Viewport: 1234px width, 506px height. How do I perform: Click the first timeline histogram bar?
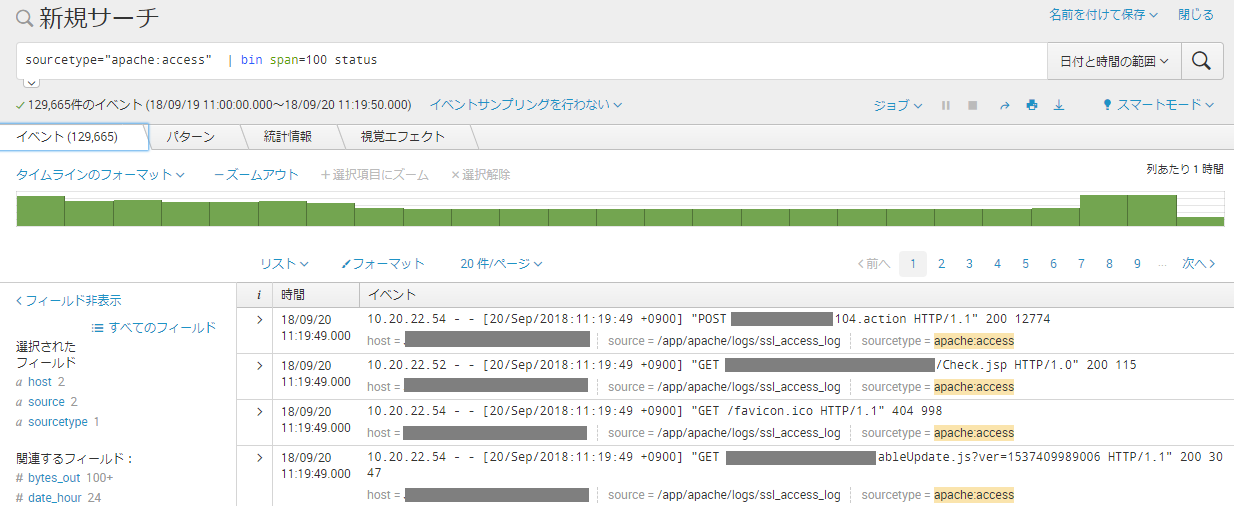pos(40,211)
